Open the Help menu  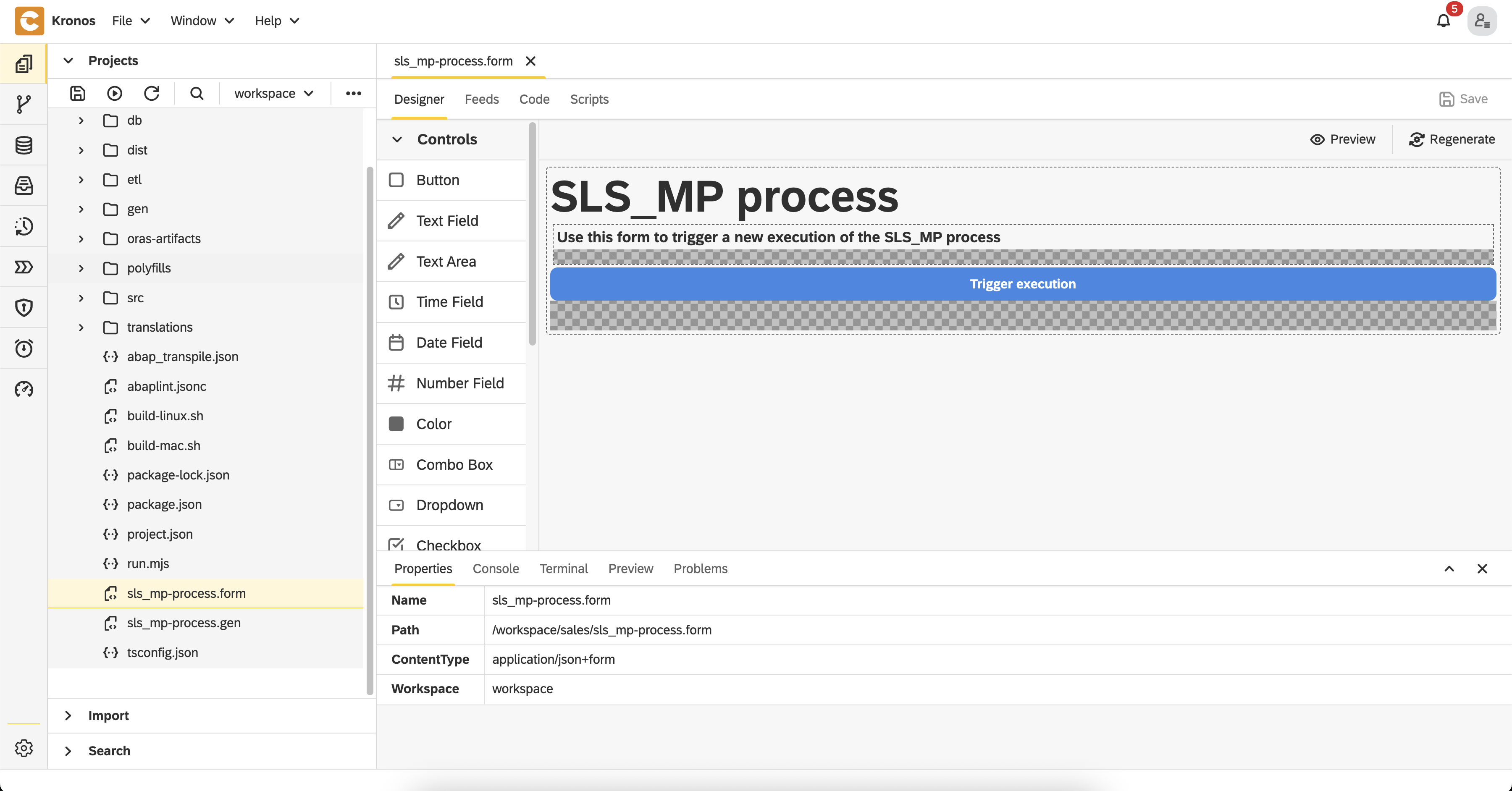(x=277, y=21)
